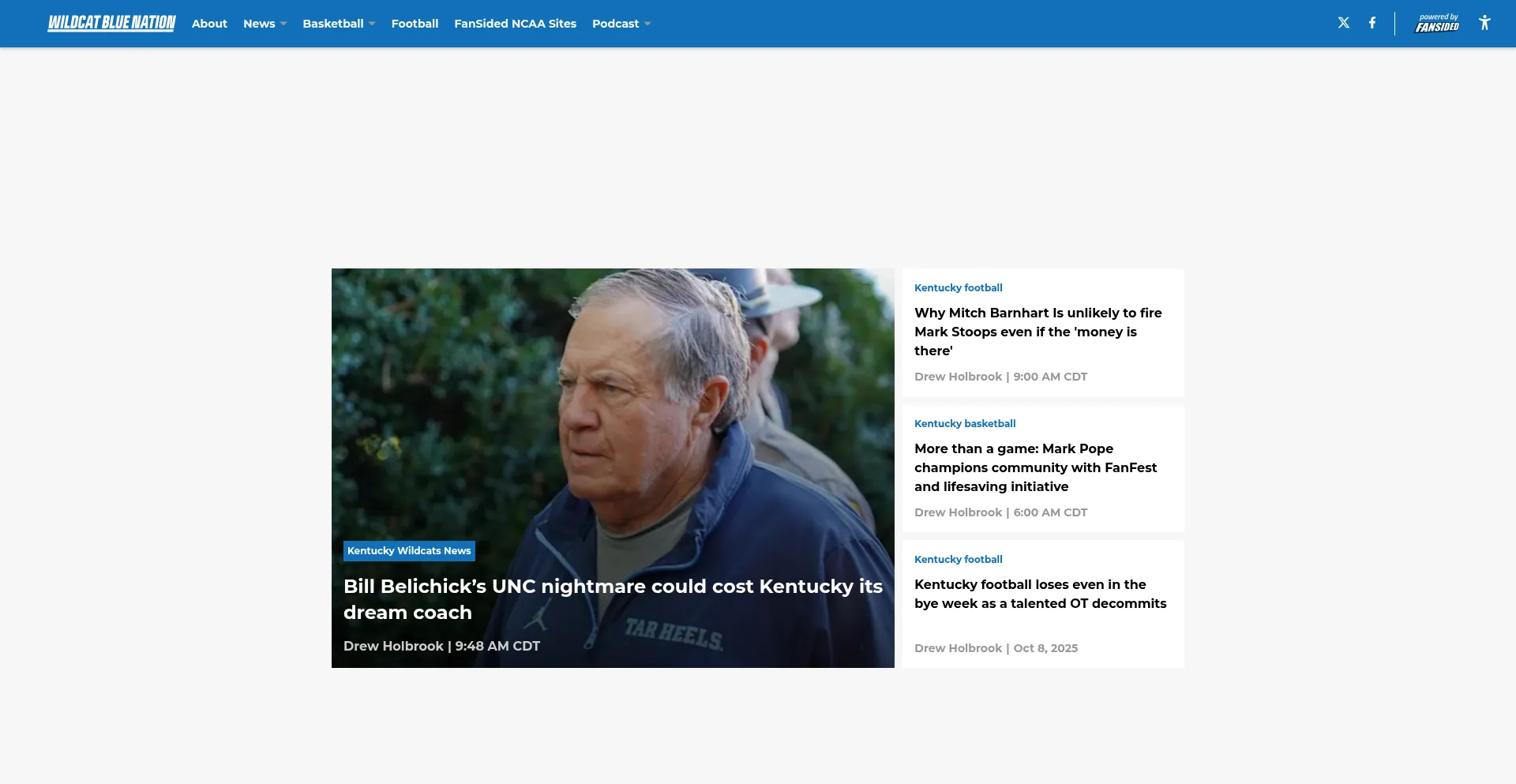The image size is (1516, 784).
Task: Expand the Basketball dropdown menu
Action: pyautogui.click(x=339, y=24)
